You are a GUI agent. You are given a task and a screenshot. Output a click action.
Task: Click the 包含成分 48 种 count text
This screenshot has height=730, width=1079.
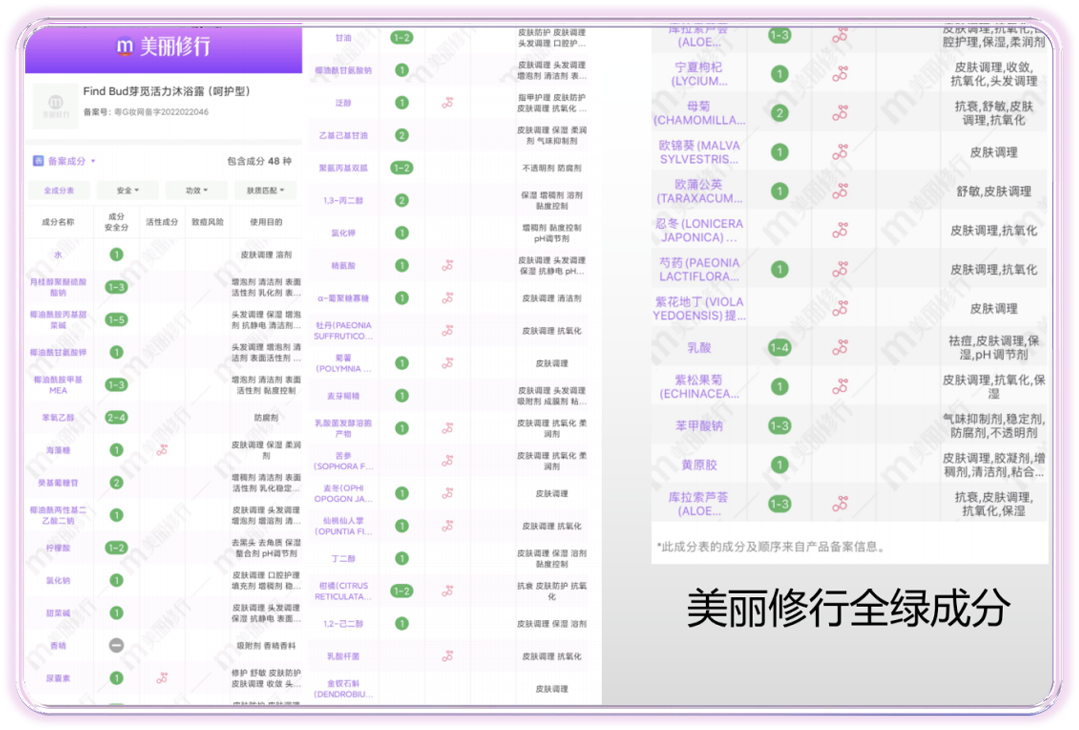pyautogui.click(x=259, y=161)
